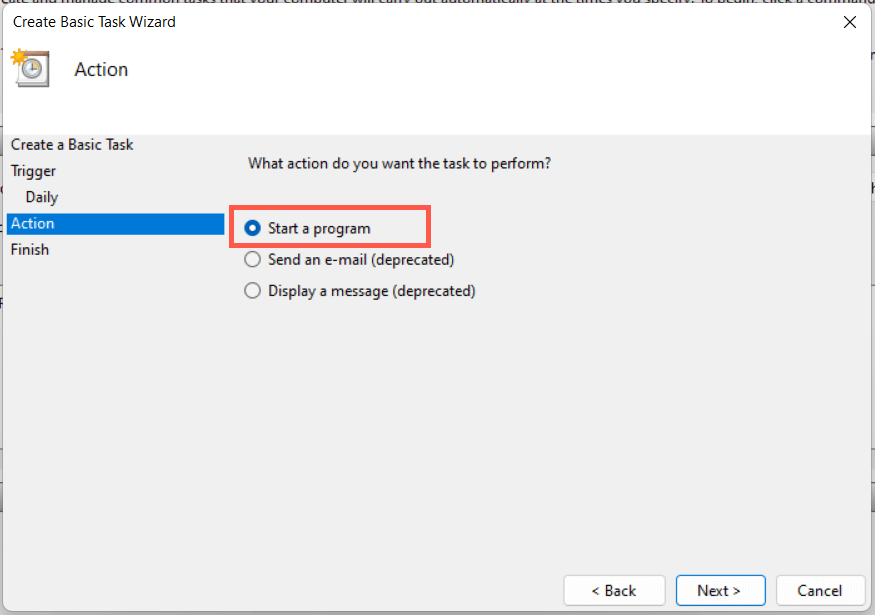Viewport: 875px width, 615px height.
Task: Go back with the Back button
Action: (x=614, y=590)
